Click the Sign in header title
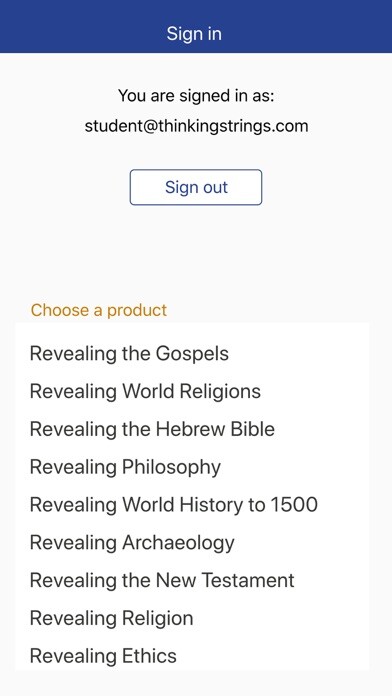Viewport: 392px width, 696px height. click(x=194, y=34)
